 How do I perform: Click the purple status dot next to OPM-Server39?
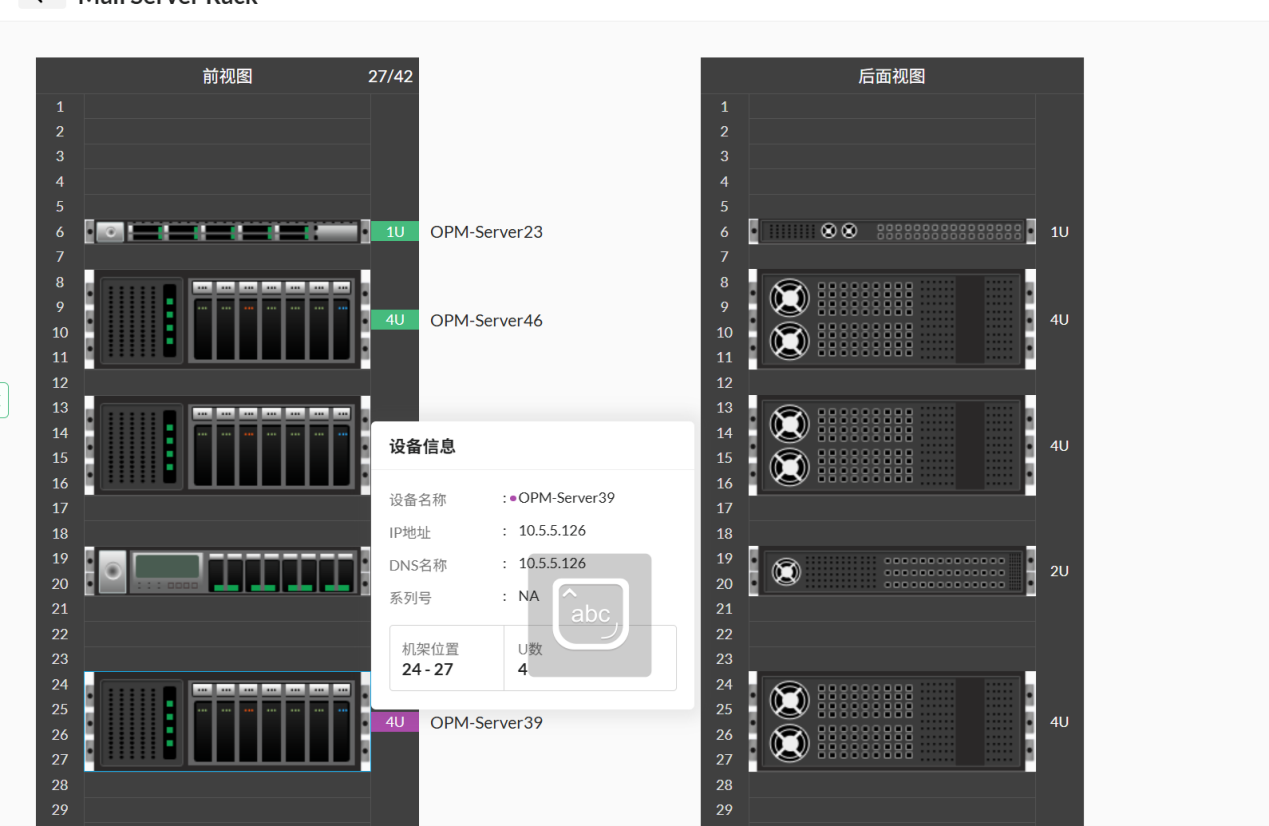point(511,497)
